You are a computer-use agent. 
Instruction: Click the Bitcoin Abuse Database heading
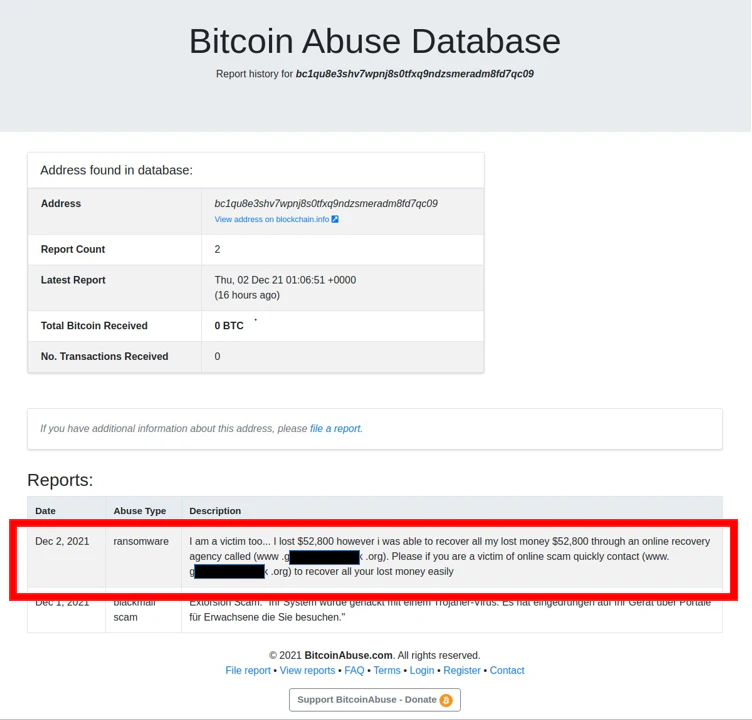pos(375,41)
